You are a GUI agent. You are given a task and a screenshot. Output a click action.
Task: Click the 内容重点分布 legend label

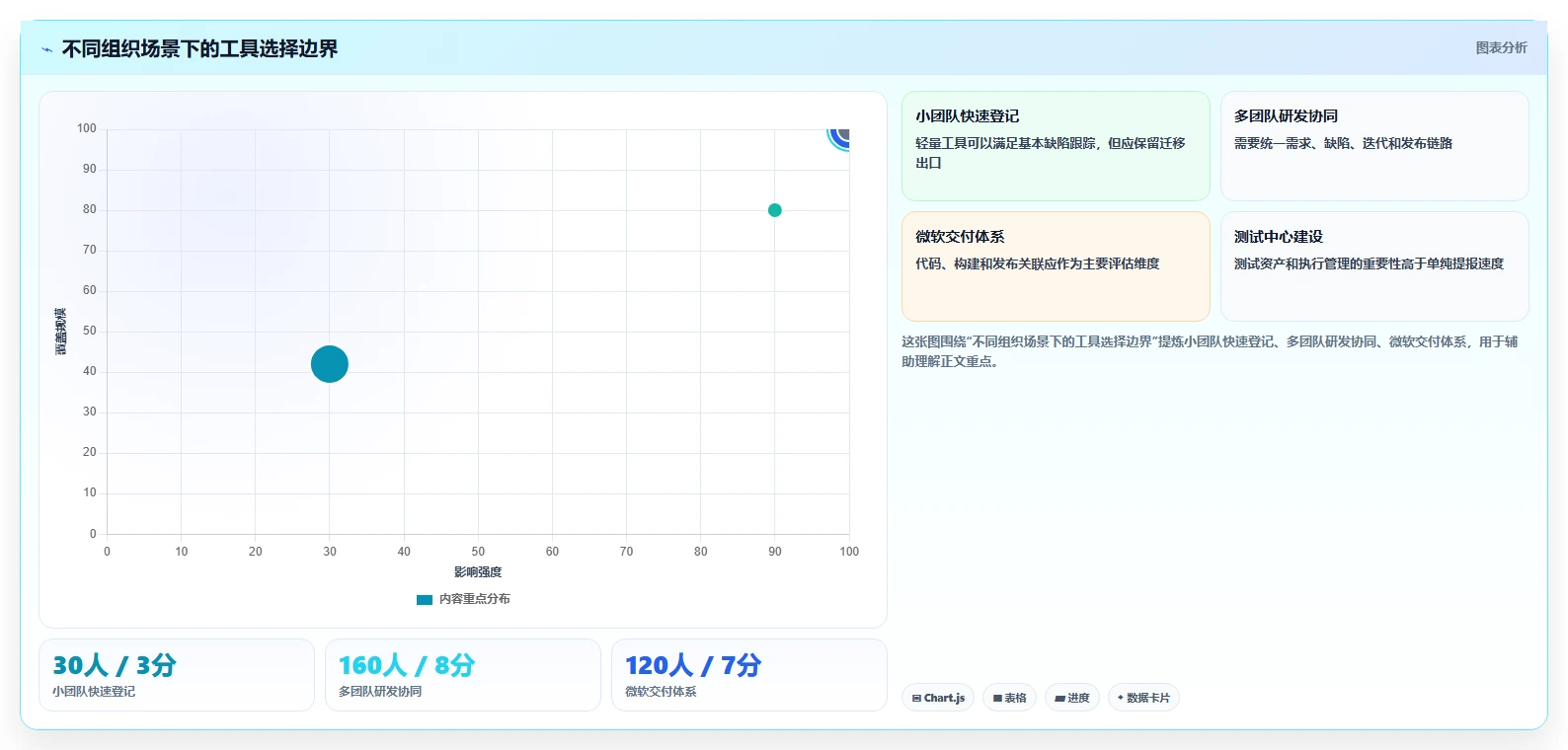[x=475, y=599]
